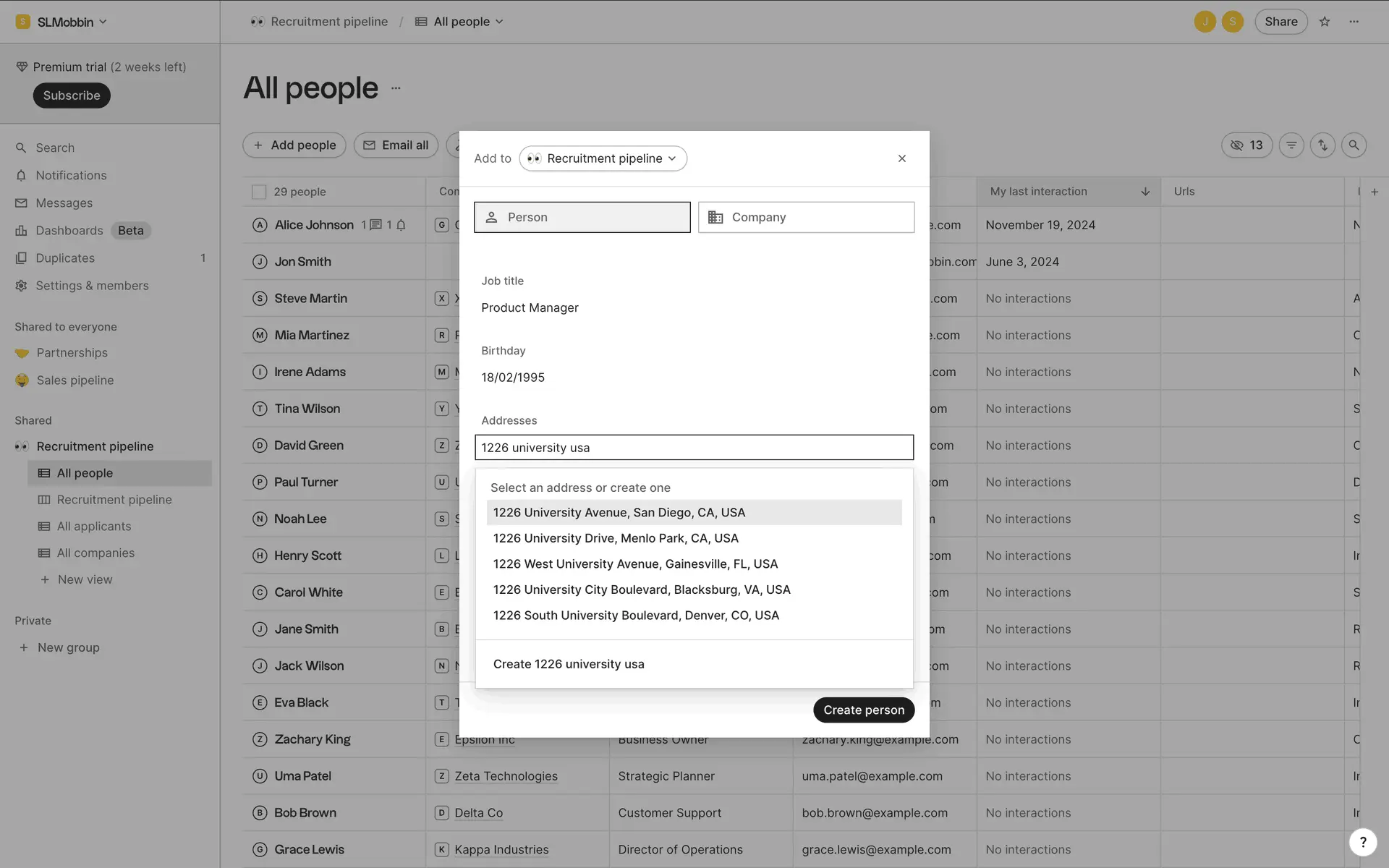Select the Company type option

[806, 217]
